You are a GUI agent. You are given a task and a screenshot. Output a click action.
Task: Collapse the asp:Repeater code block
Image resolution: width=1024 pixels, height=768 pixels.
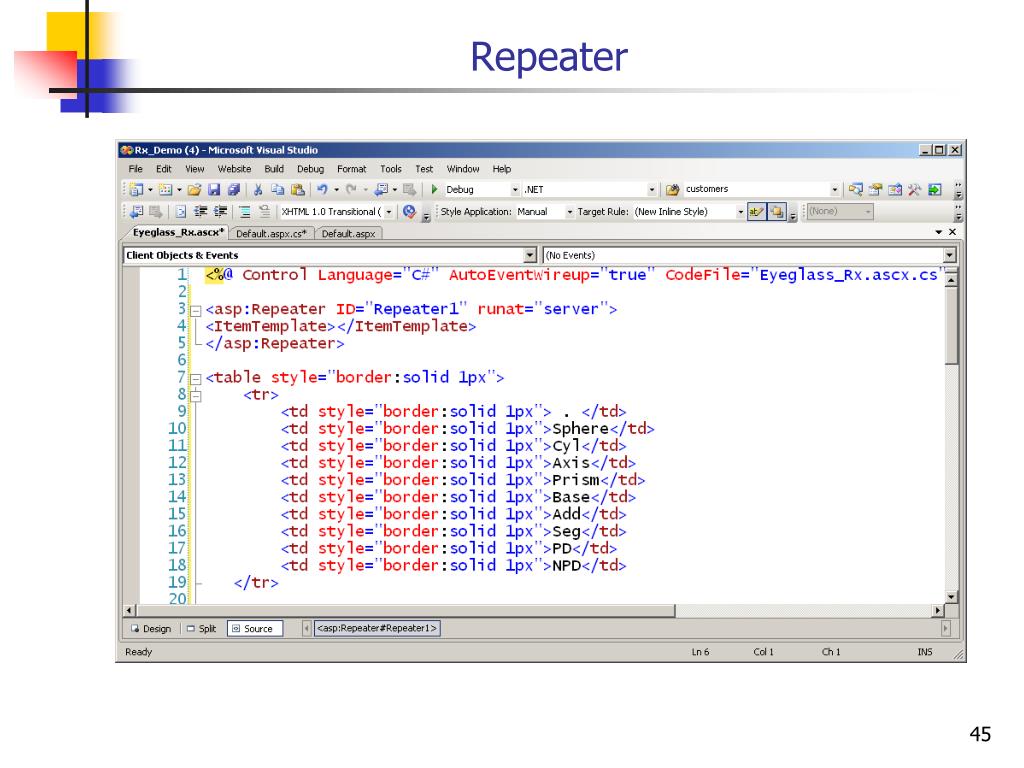[195, 311]
